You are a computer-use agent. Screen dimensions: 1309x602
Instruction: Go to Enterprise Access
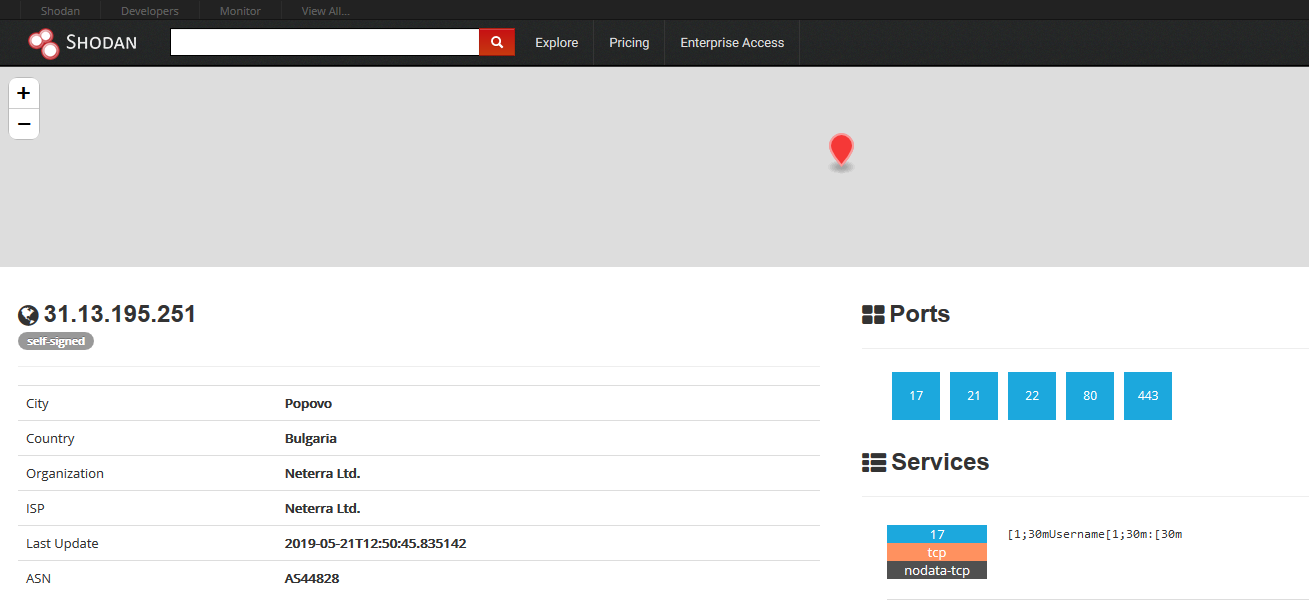(732, 43)
